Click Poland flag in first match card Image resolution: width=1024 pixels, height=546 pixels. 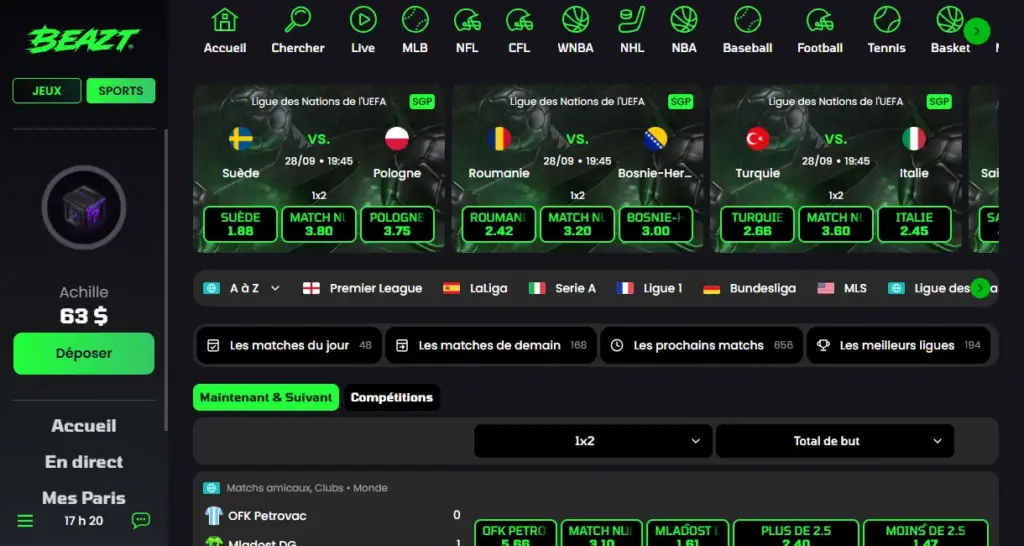[x=396, y=138]
